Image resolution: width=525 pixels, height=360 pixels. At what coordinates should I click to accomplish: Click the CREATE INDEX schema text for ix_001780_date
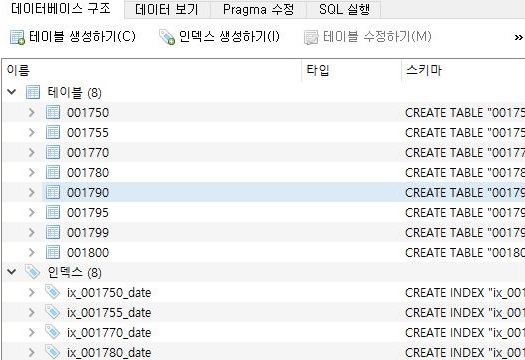click(465, 353)
